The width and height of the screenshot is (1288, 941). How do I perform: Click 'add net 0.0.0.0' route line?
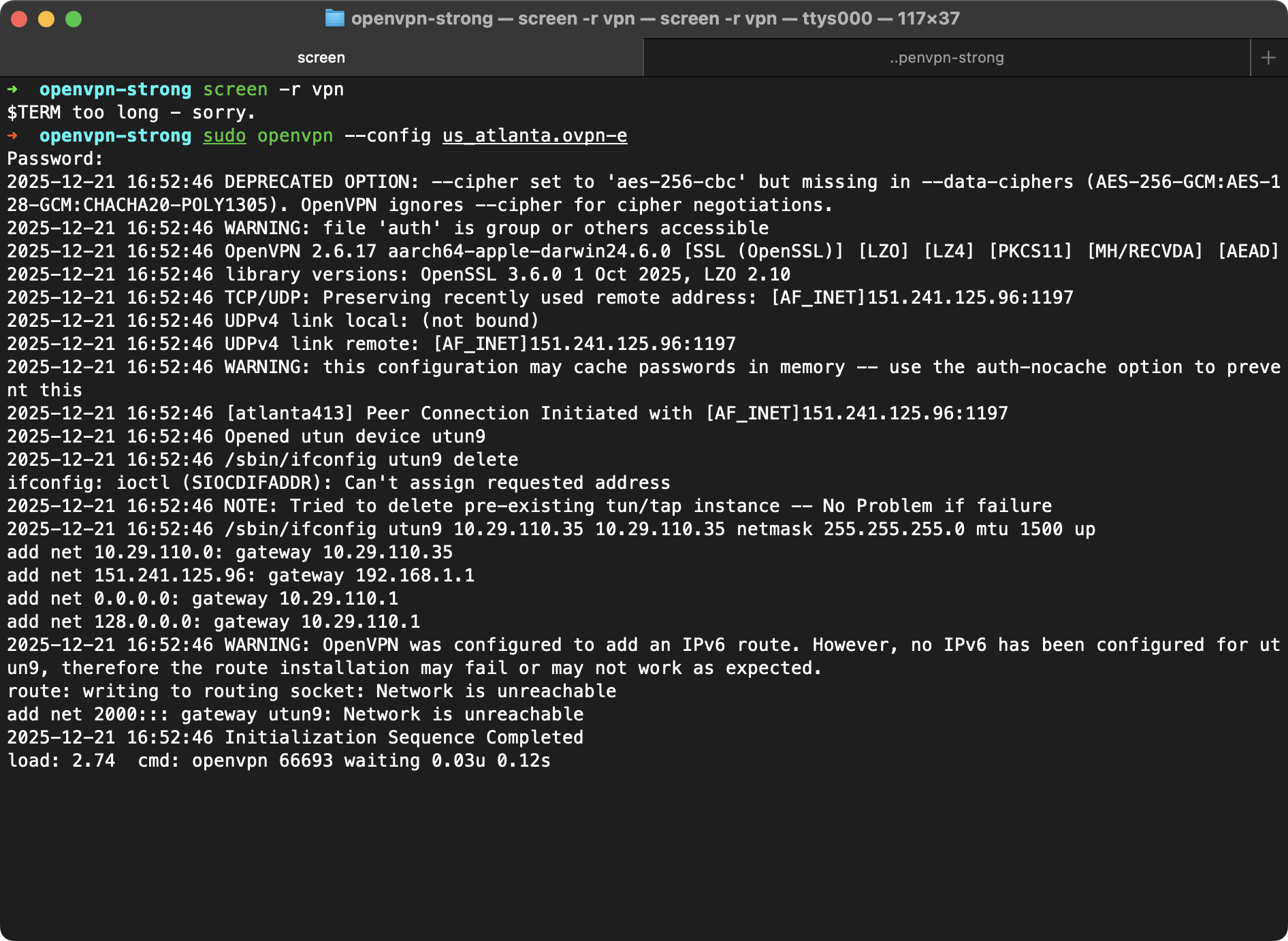click(202, 599)
